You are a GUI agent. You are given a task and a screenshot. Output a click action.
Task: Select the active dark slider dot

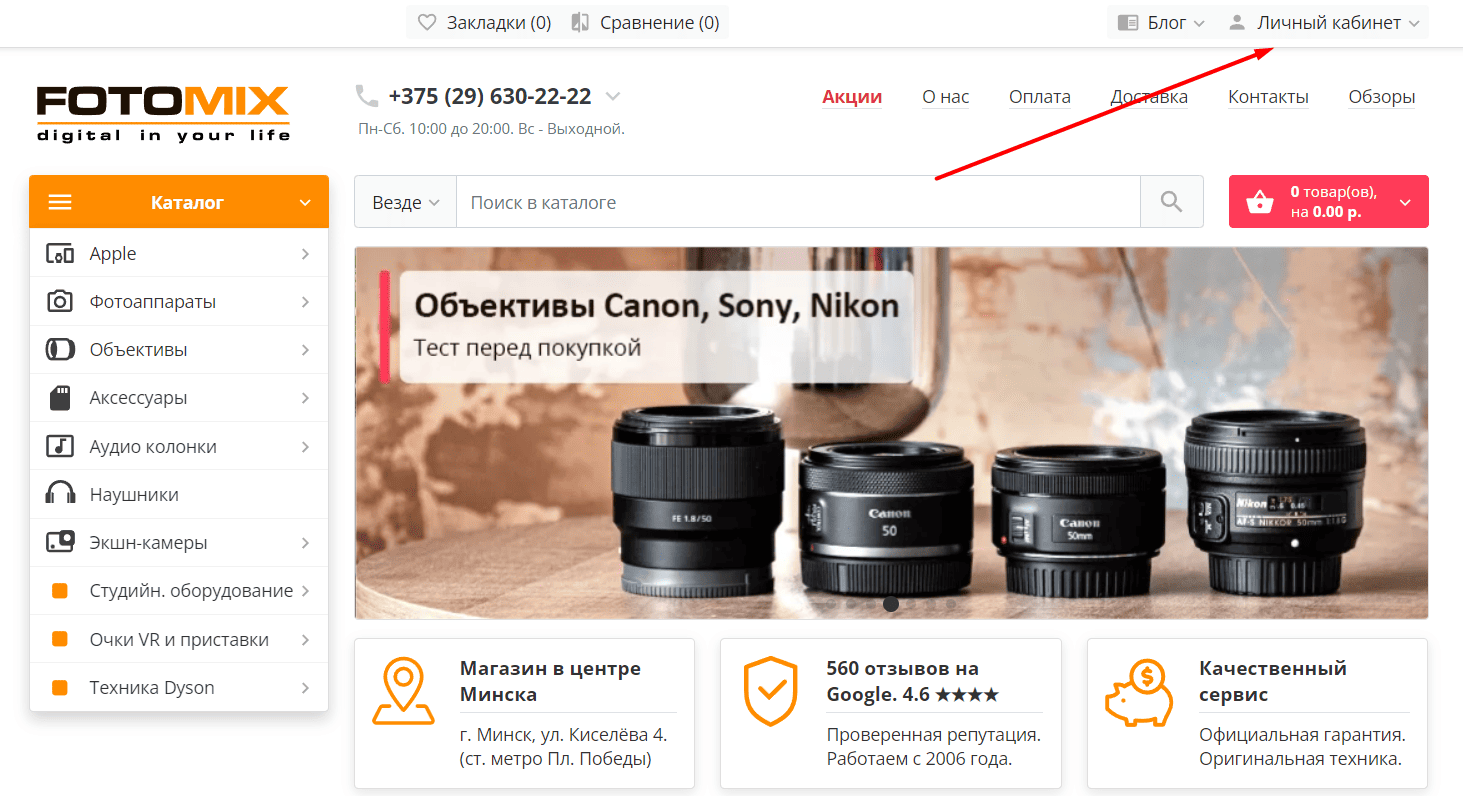pos(891,604)
